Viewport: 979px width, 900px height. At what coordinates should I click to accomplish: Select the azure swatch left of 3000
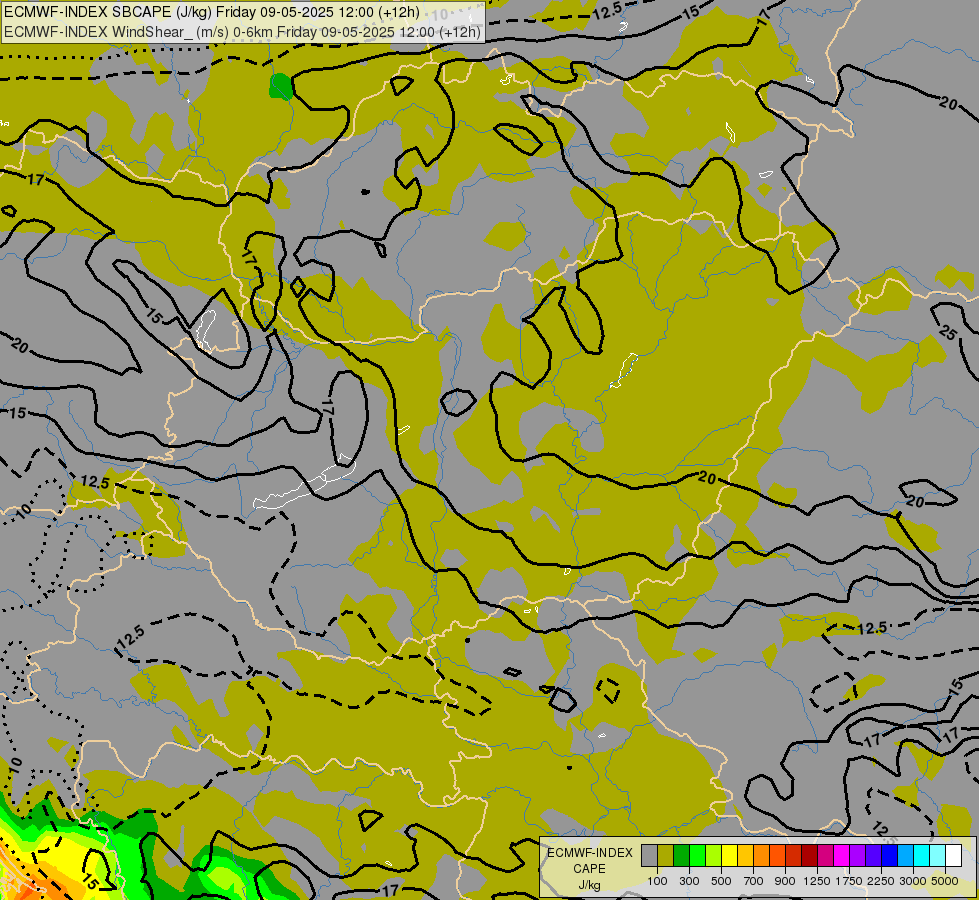(x=905, y=856)
